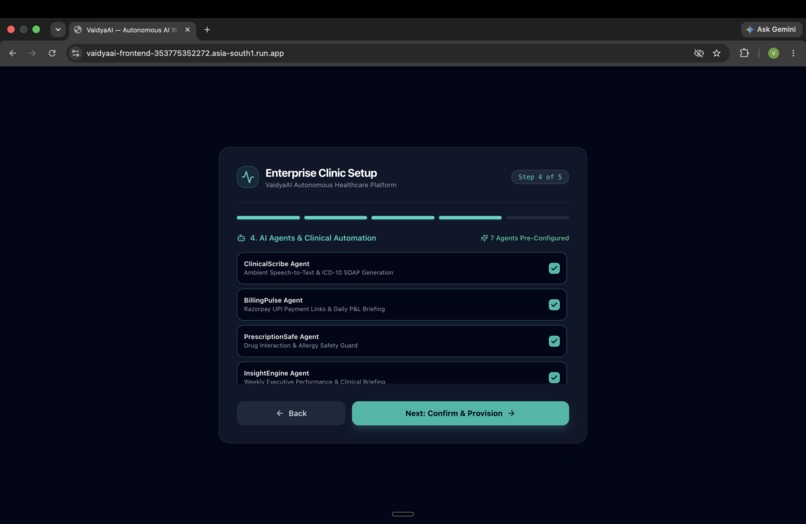Click the browser back arrow
Screen dimensions: 806x524
coord(13,53)
